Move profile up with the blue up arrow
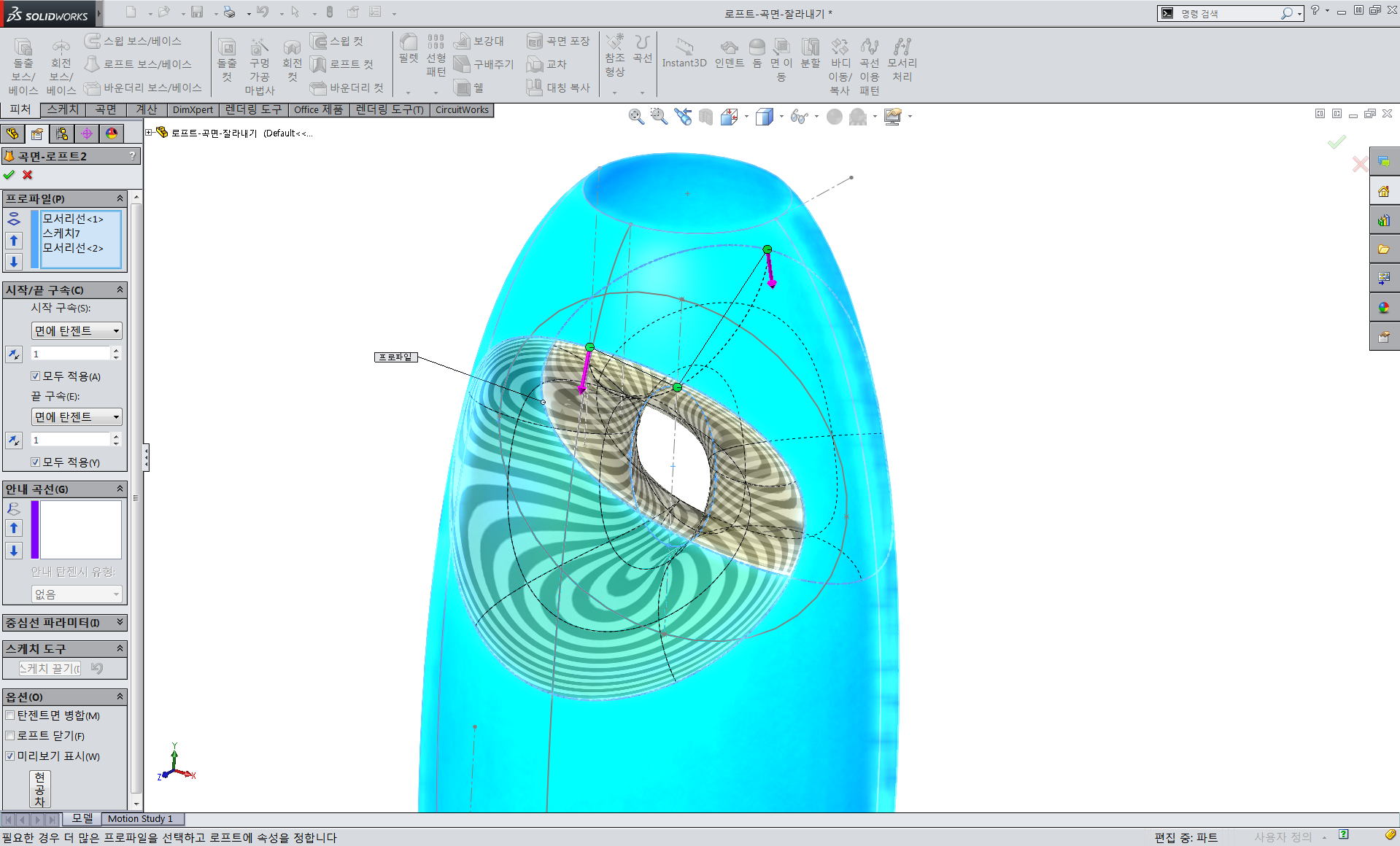The image size is (1400, 846). coord(14,241)
